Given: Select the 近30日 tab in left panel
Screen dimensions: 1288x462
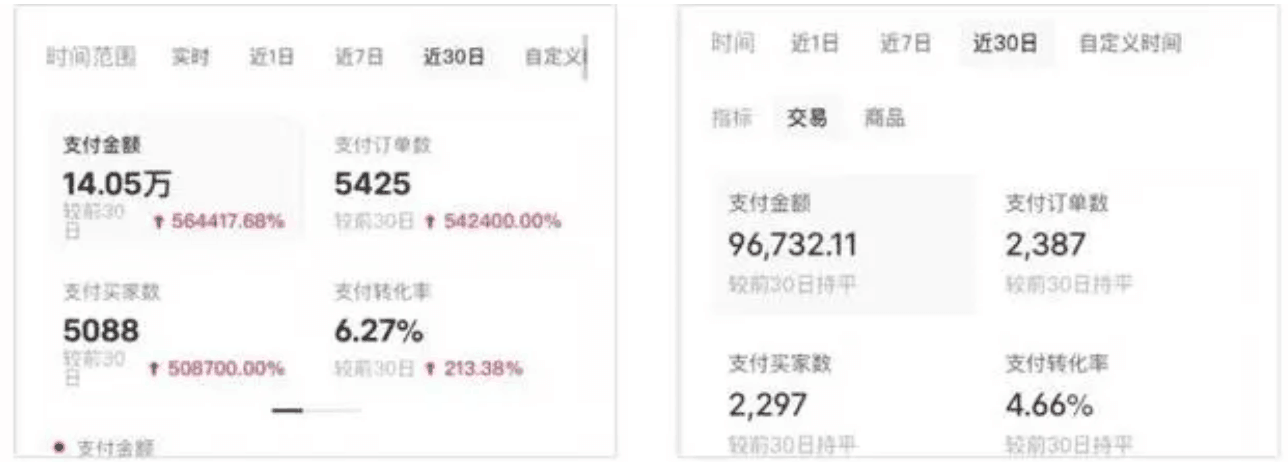Looking at the screenshot, I should (454, 58).
